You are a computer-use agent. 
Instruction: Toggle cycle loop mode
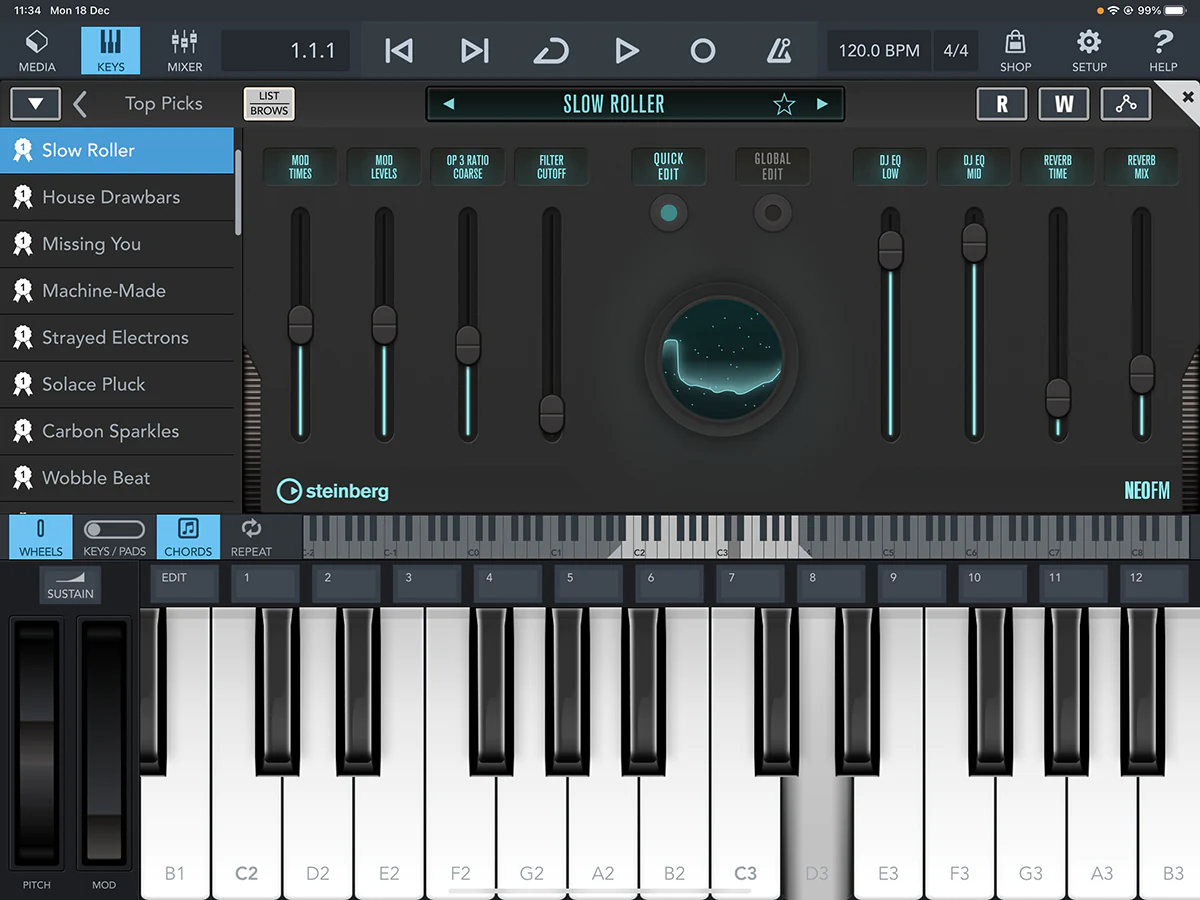(x=551, y=50)
